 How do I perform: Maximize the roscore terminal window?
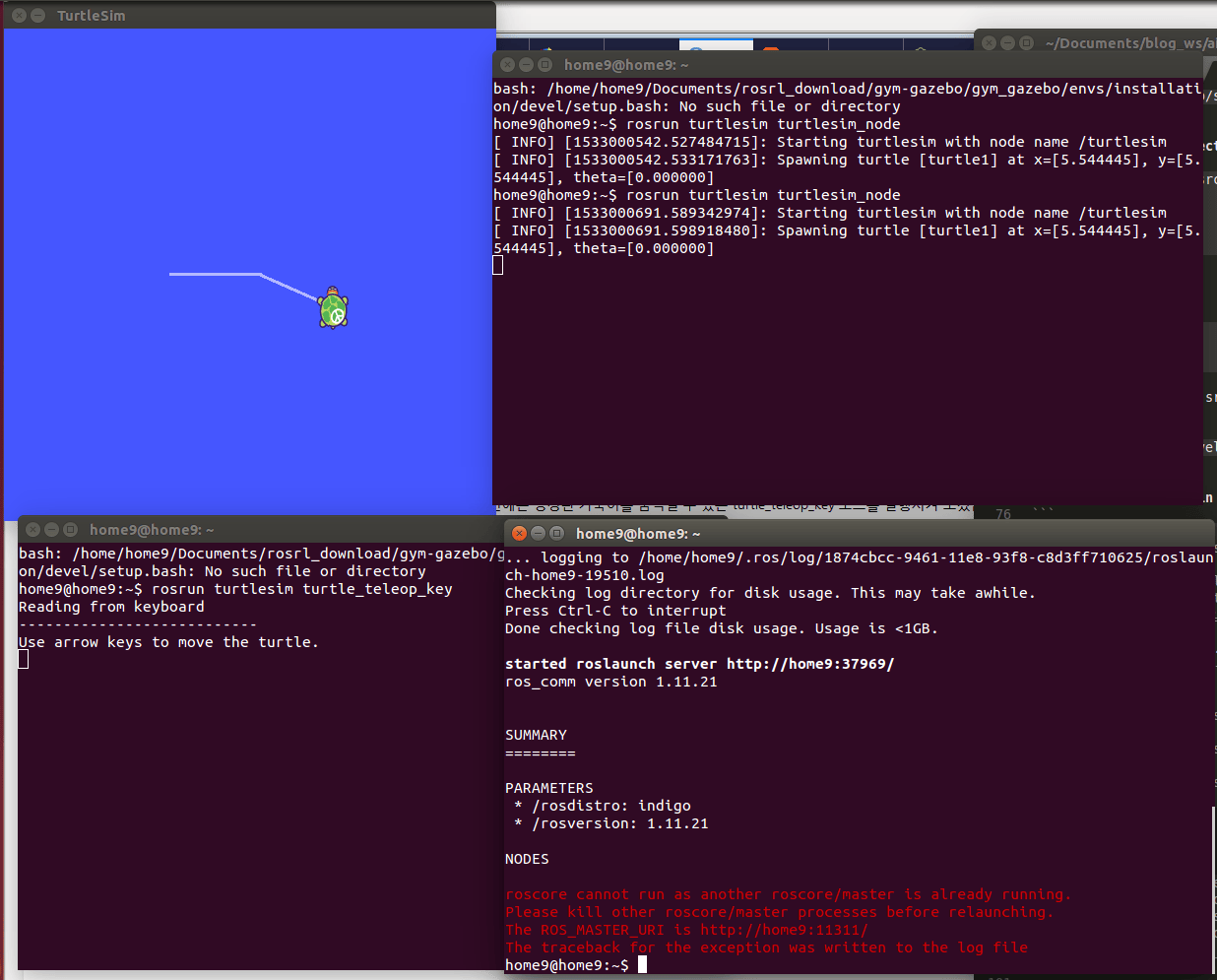(x=556, y=534)
